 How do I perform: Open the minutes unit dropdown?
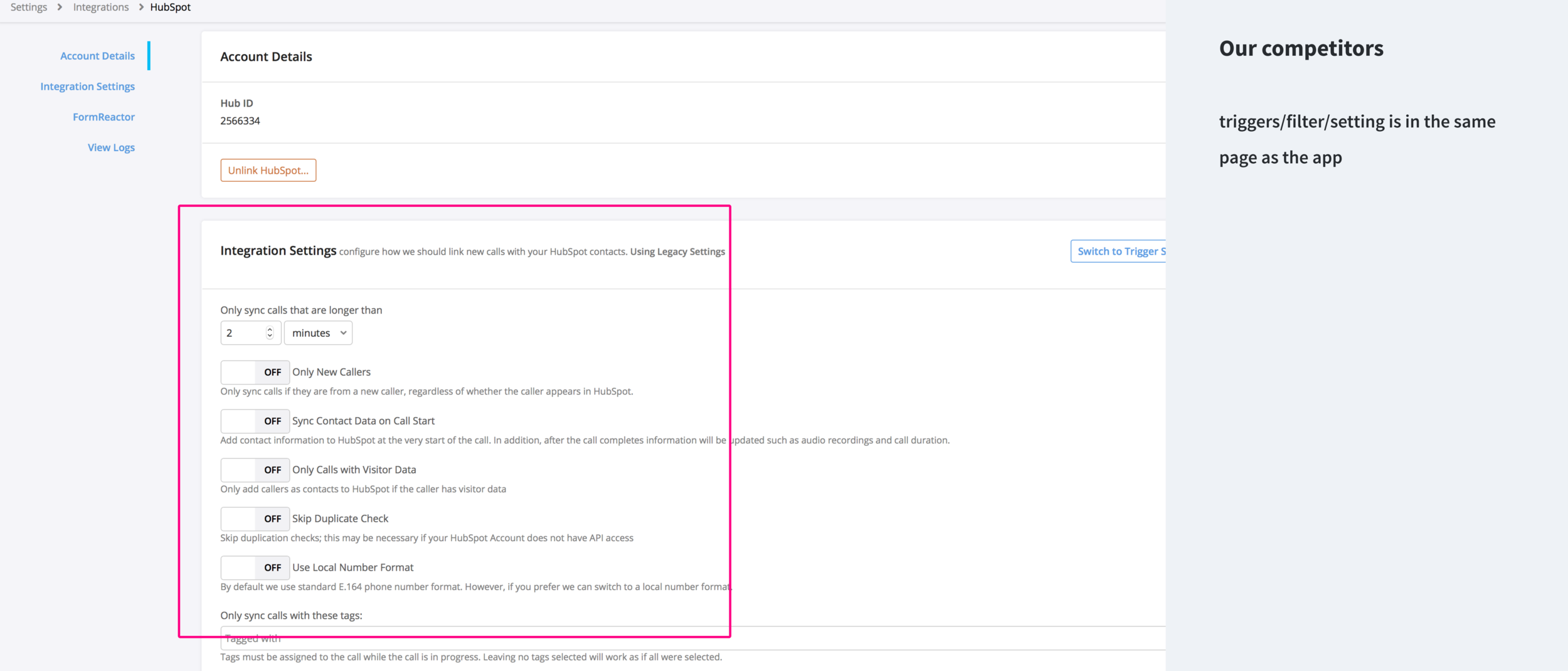coord(318,333)
